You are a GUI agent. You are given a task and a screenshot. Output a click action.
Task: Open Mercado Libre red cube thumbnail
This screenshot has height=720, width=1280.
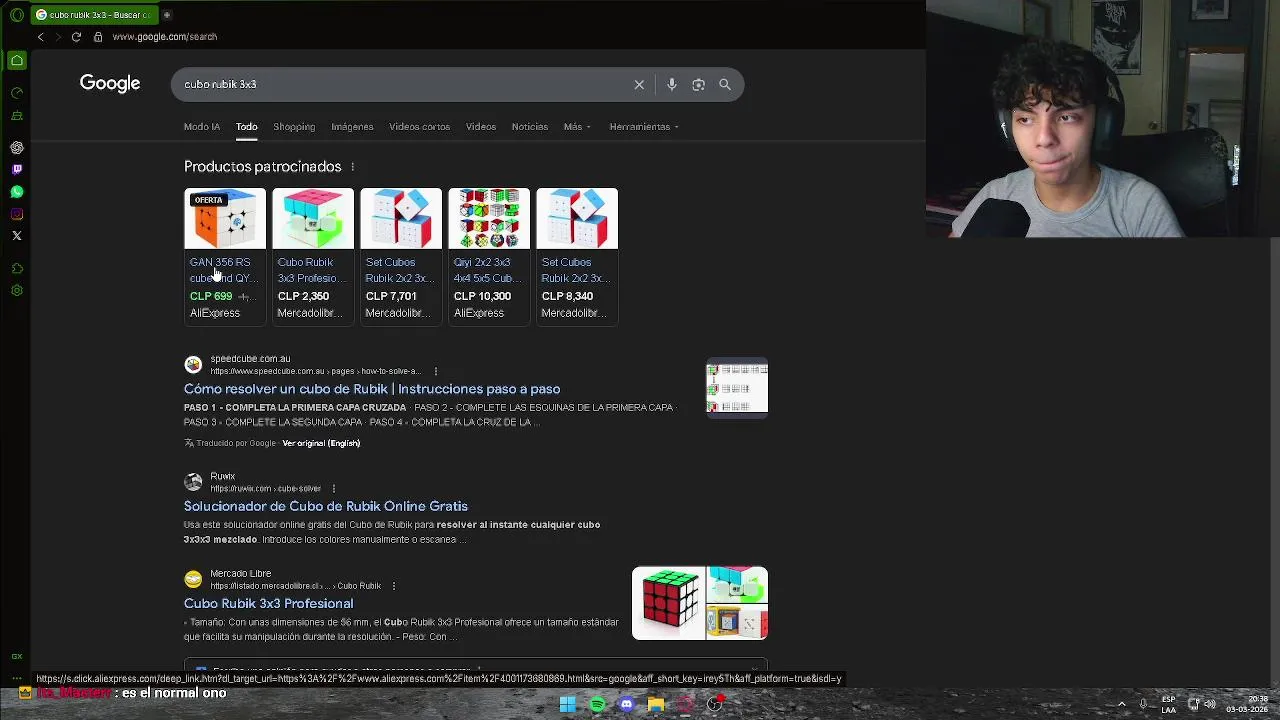tap(669, 603)
